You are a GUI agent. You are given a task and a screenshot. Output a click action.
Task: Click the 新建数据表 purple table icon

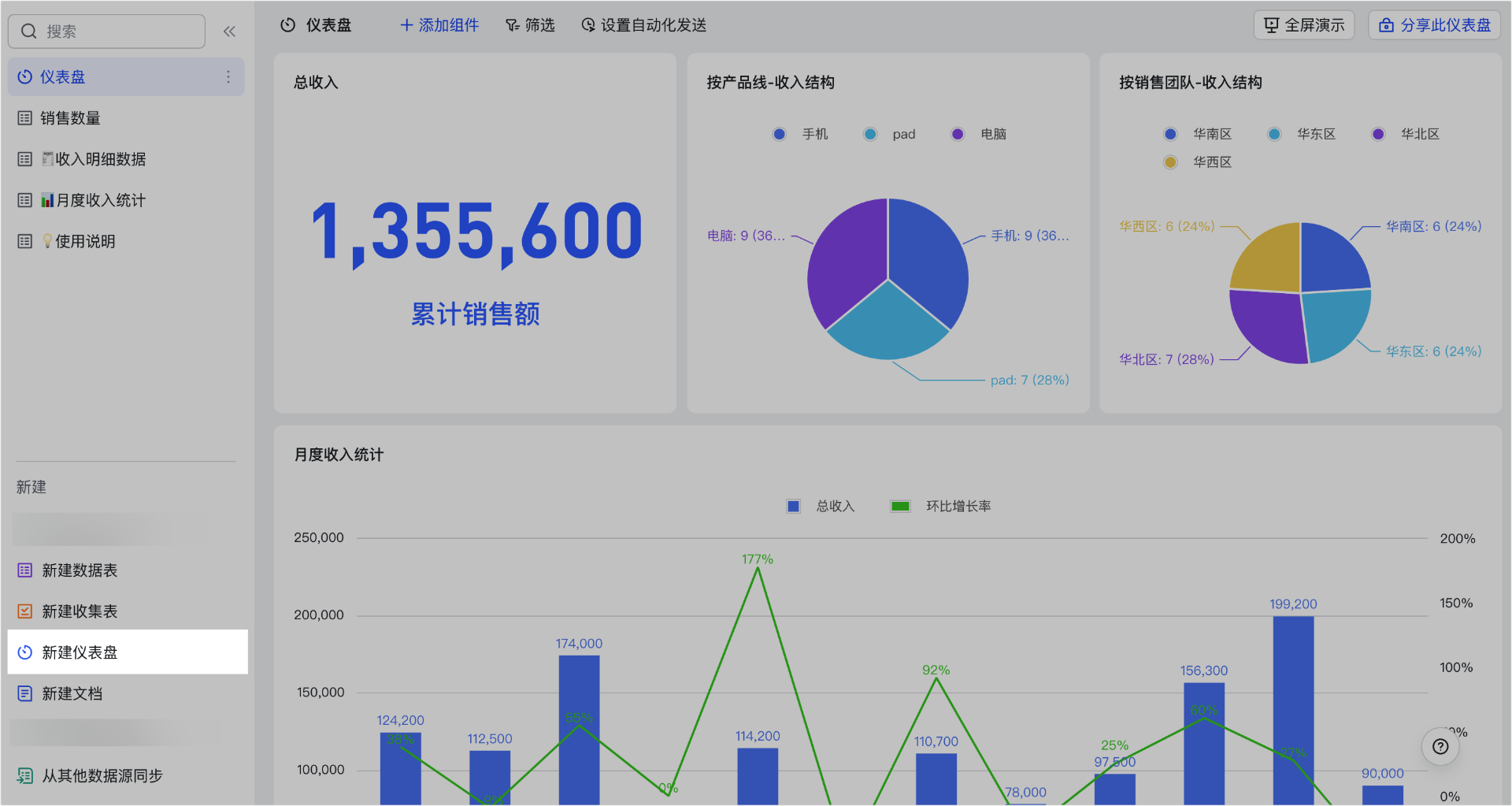(x=25, y=570)
